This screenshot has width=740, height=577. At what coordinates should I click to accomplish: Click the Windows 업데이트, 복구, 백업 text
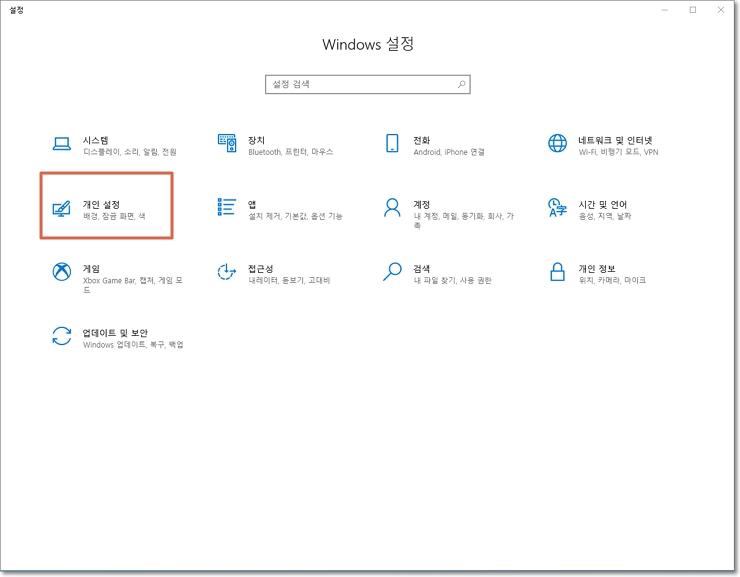133,344
